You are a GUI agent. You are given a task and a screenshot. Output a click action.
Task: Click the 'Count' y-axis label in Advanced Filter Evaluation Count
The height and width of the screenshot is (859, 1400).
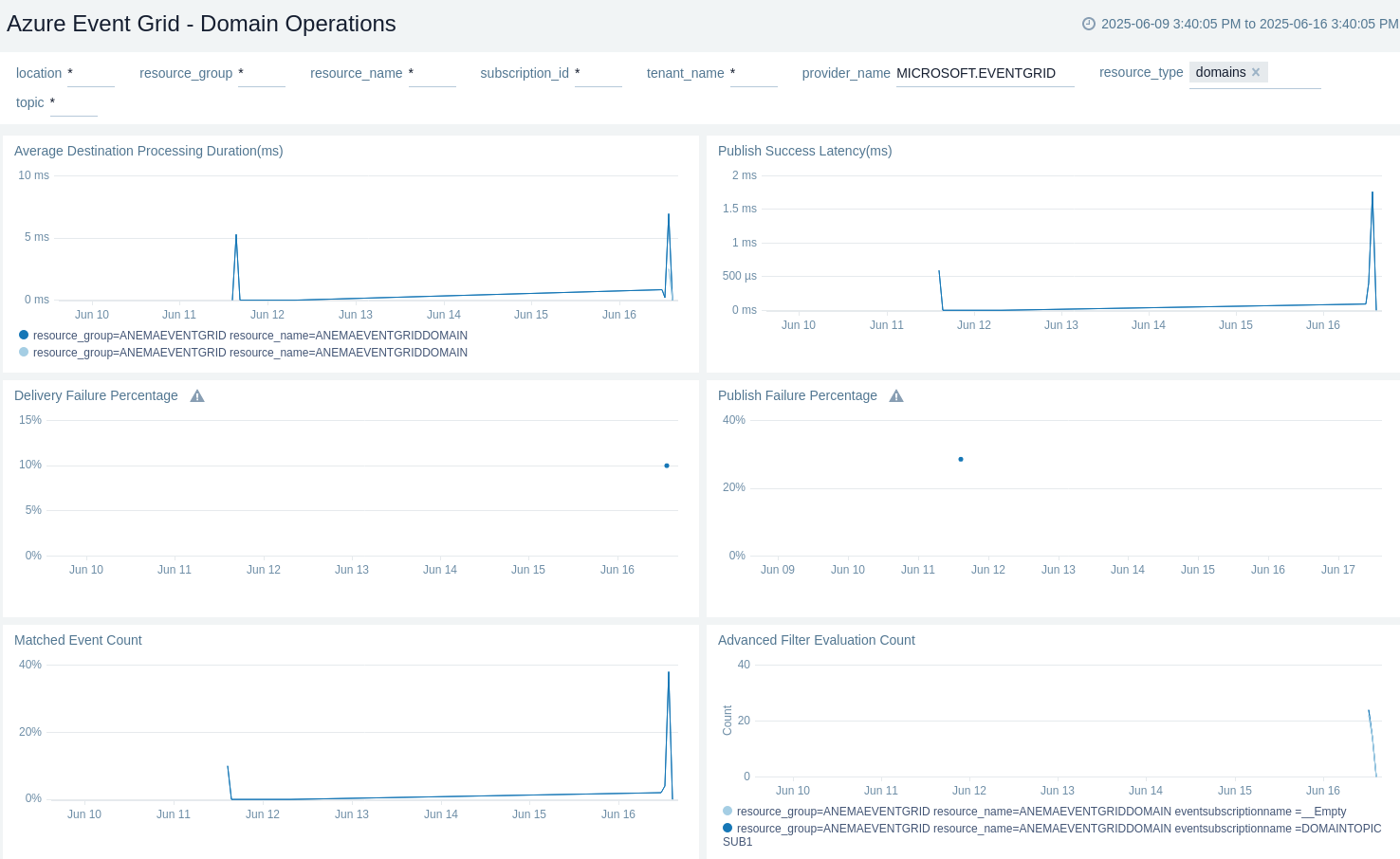coord(728,721)
